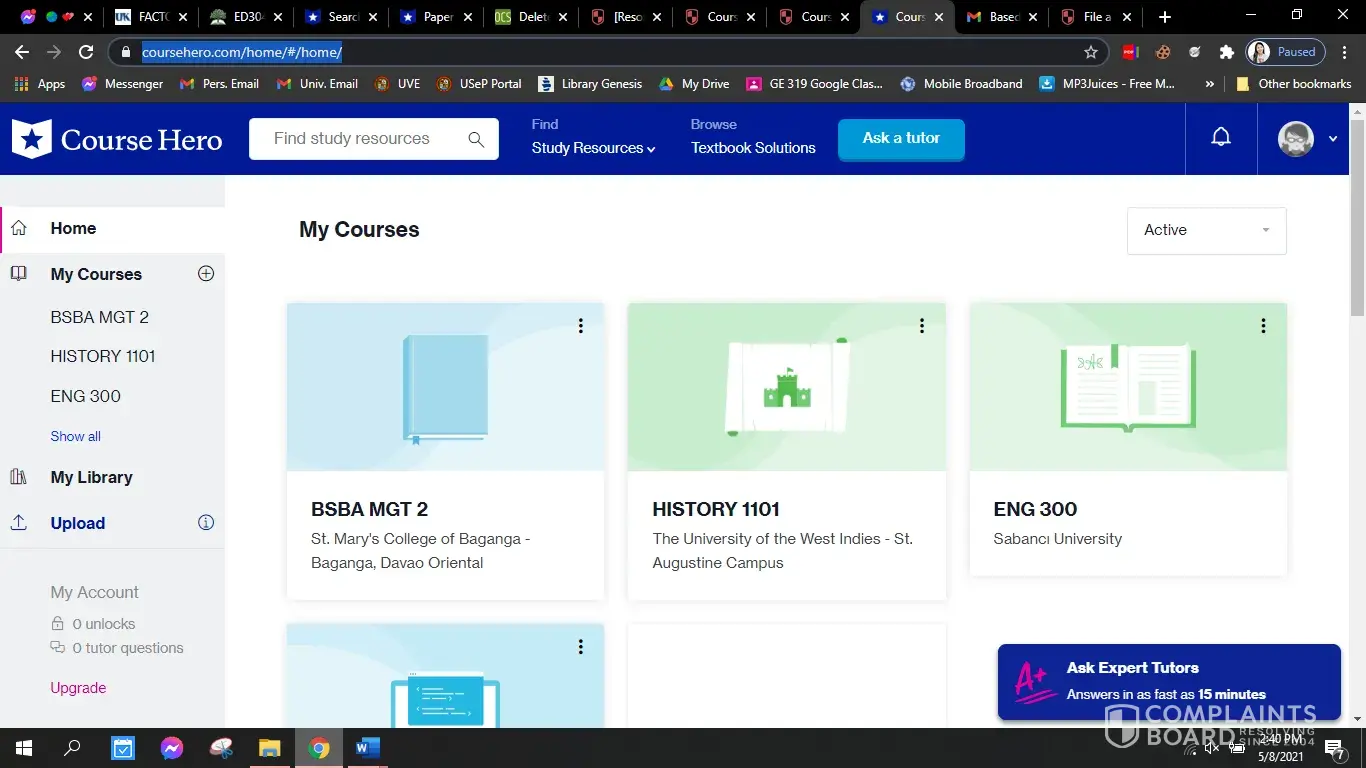The height and width of the screenshot is (768, 1366).
Task: Open ENG 300 card three-dot menu
Action: coord(1263,326)
